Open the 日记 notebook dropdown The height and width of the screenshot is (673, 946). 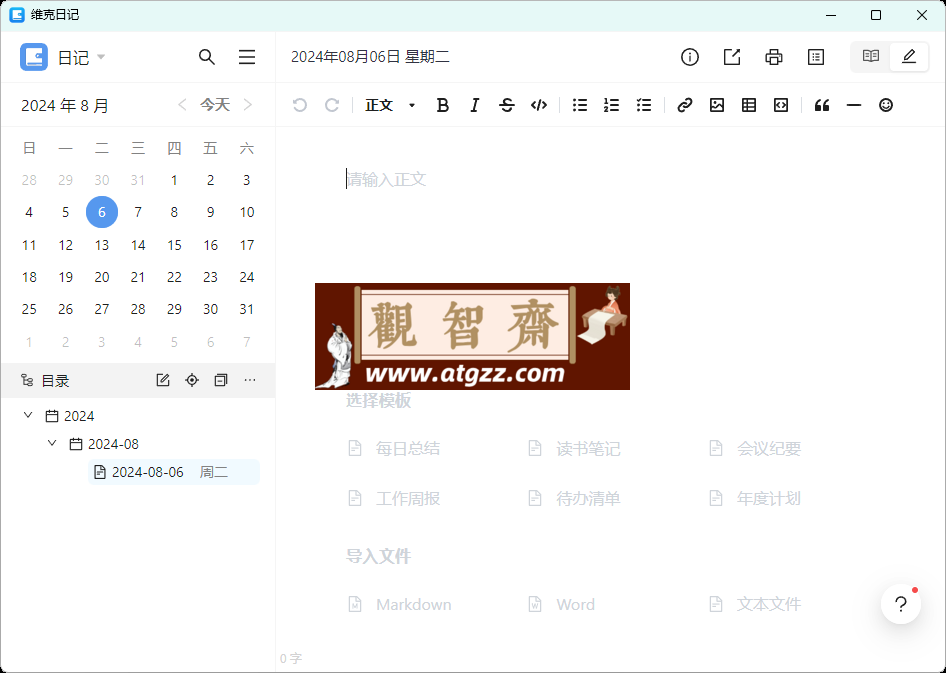coord(63,57)
